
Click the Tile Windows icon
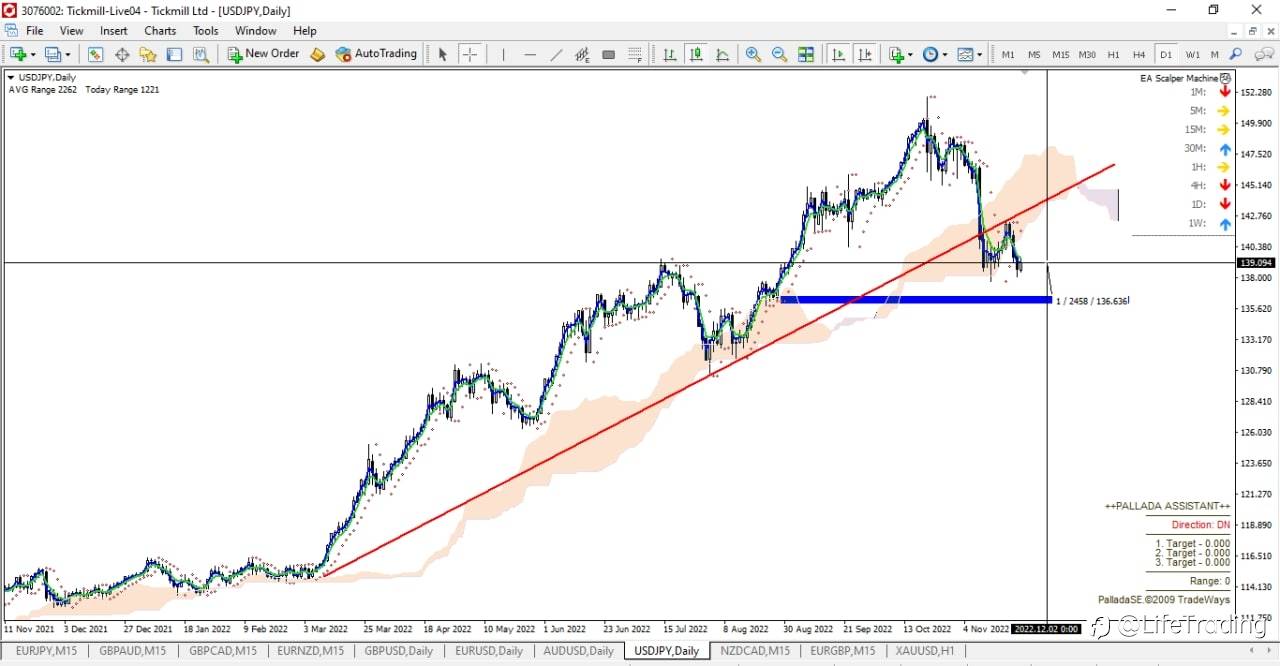(x=806, y=55)
